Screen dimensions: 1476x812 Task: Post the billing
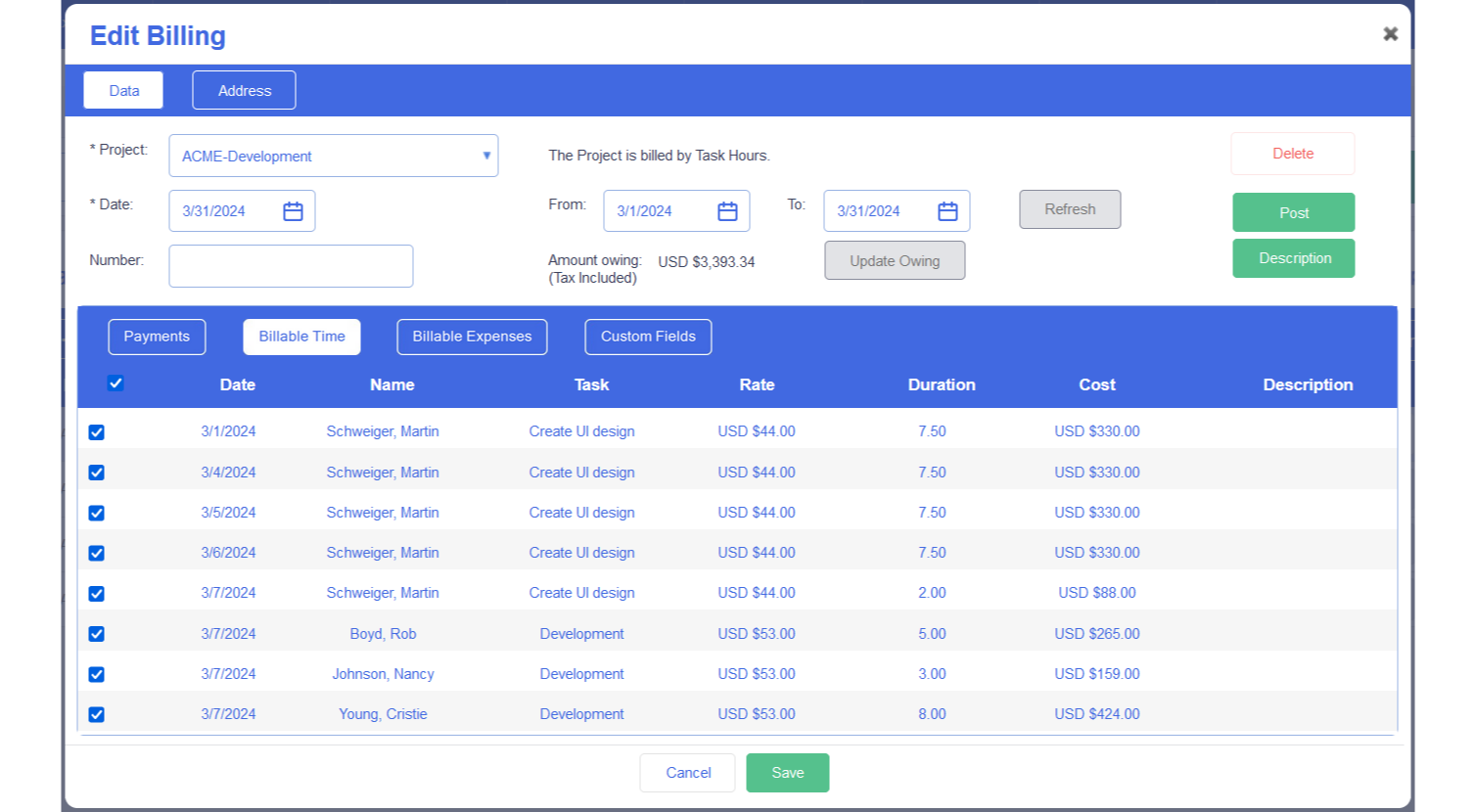click(x=1293, y=212)
